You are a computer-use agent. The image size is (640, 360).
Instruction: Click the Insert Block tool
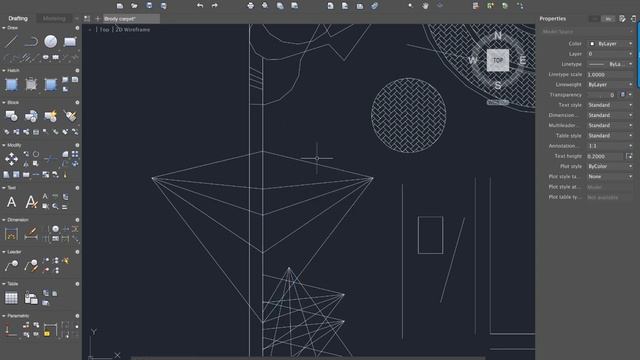(11, 116)
